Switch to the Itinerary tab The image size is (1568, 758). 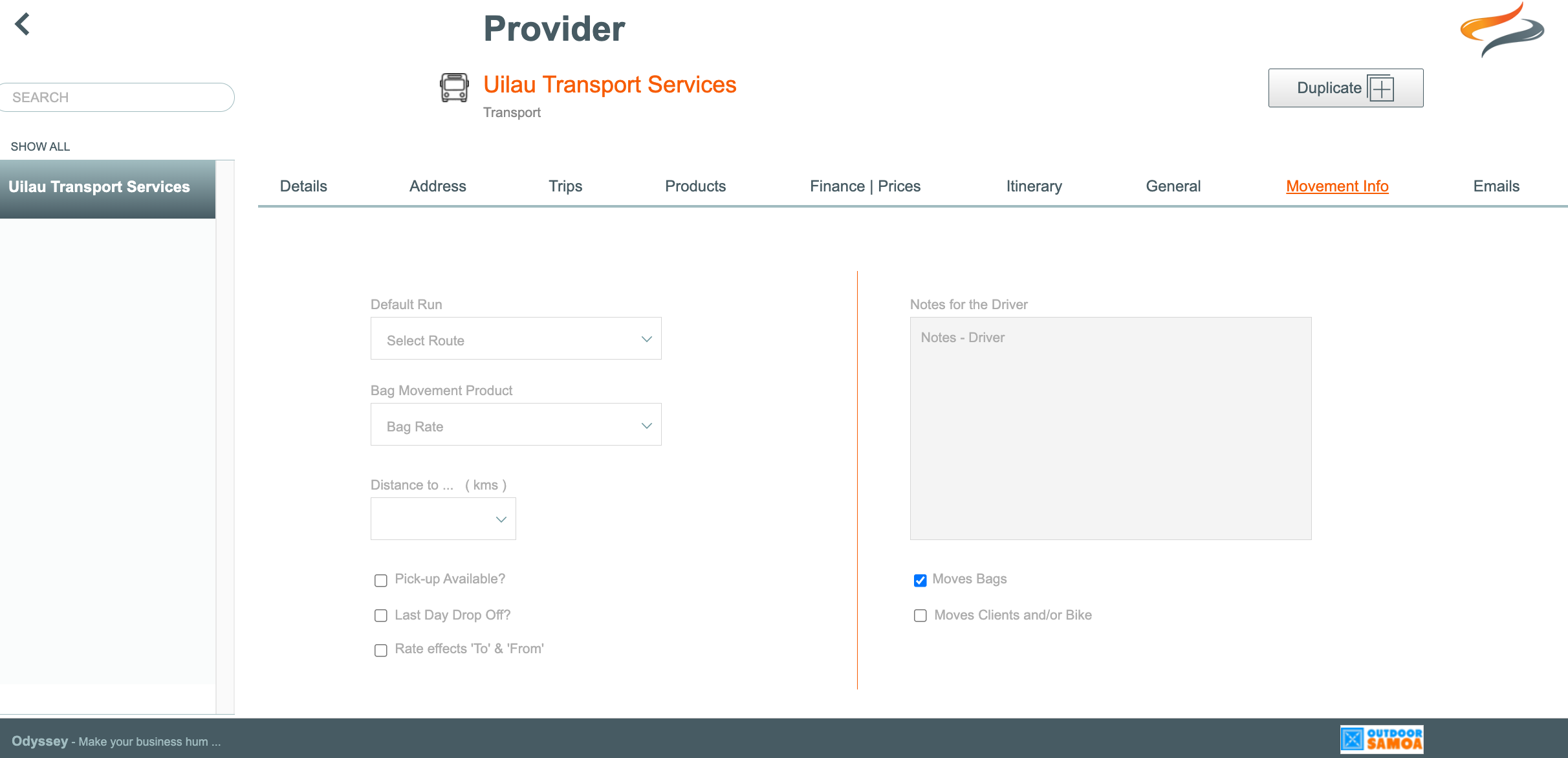[x=1034, y=186]
